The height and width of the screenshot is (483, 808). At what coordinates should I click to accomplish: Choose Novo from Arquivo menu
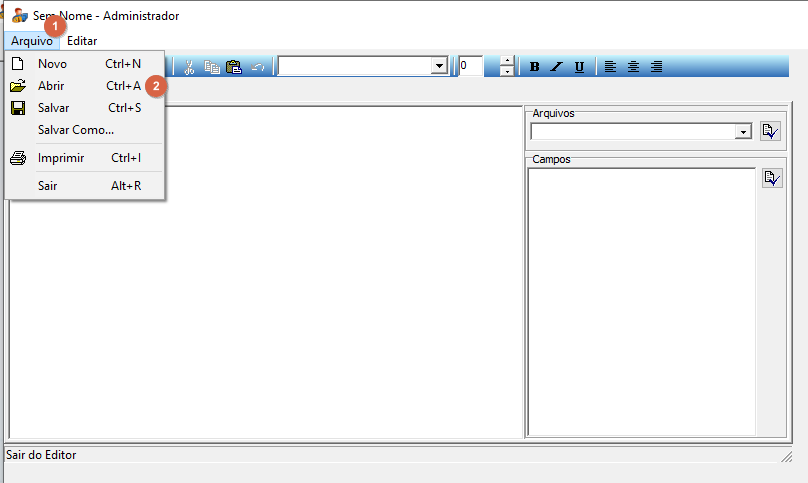click(85, 64)
